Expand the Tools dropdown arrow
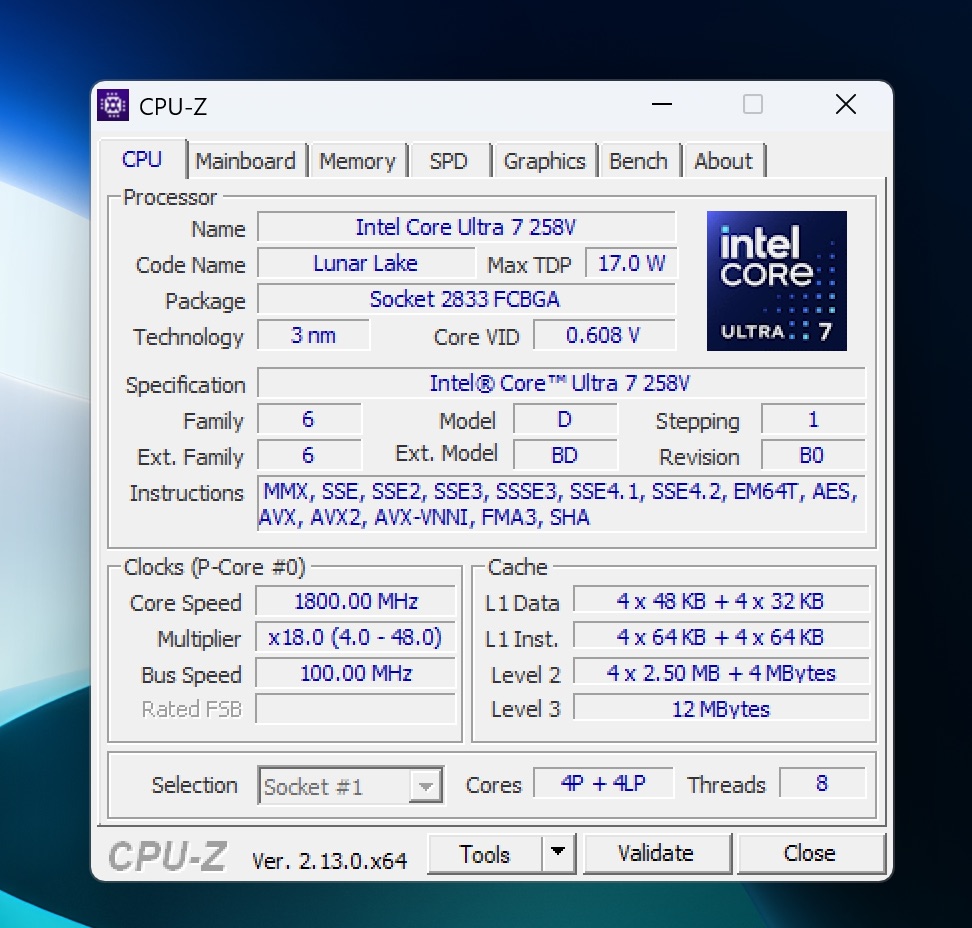 558,853
